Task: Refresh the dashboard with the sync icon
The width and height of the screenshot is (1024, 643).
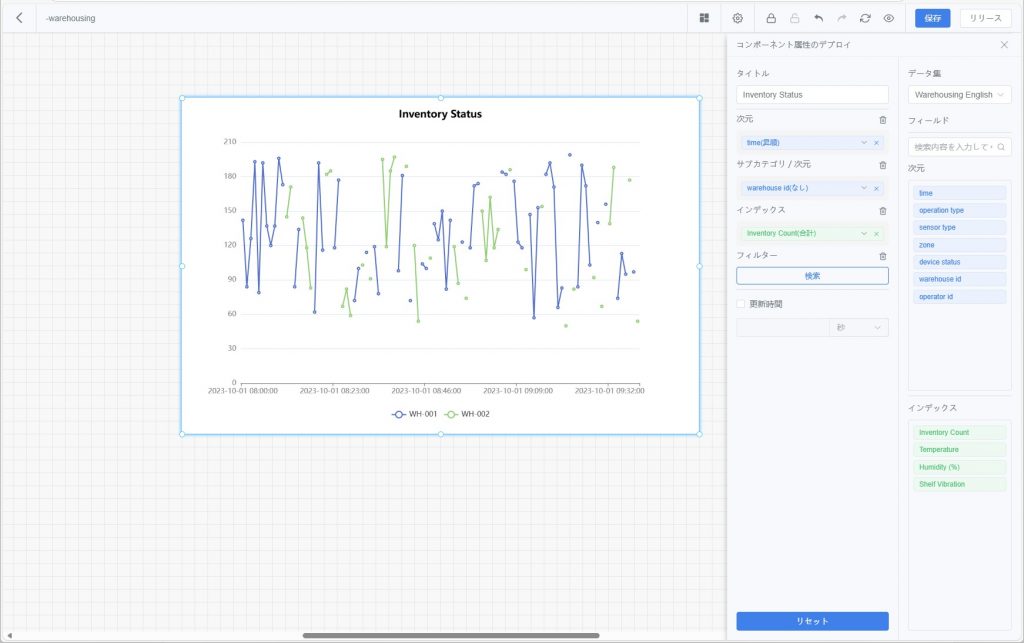Action: pos(865,18)
